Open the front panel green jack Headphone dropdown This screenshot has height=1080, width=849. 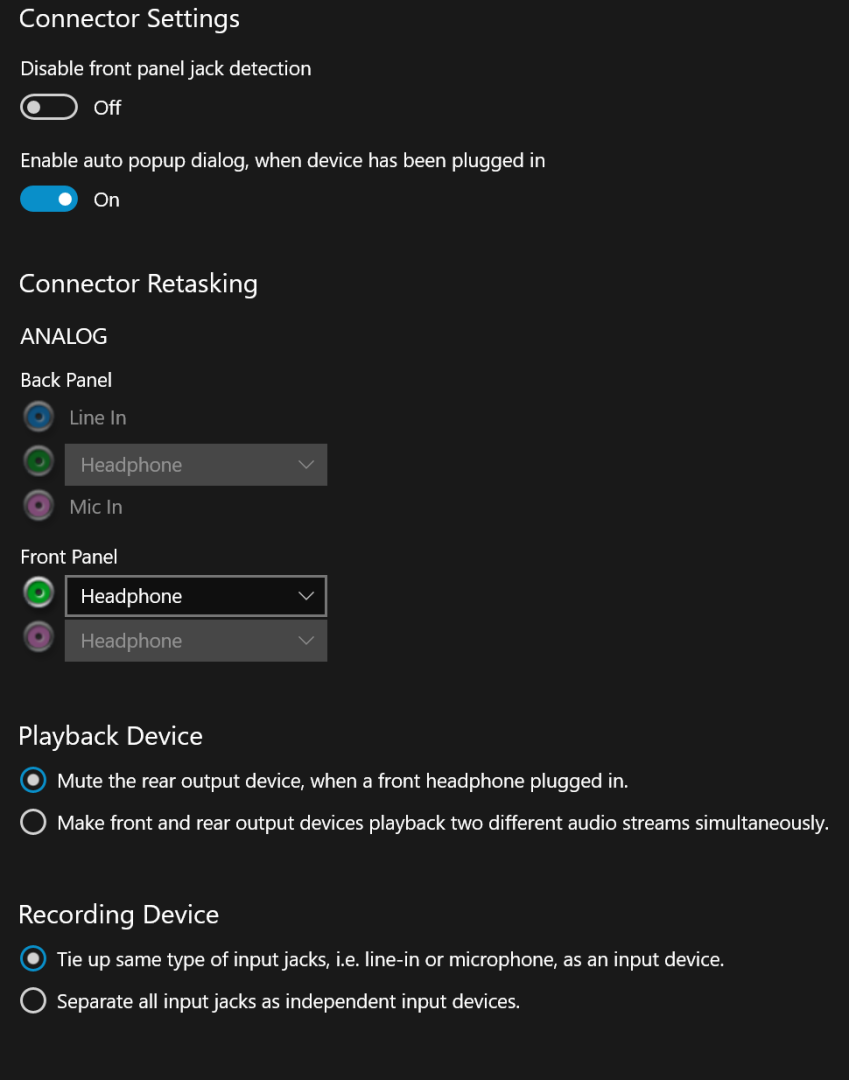coord(196,596)
